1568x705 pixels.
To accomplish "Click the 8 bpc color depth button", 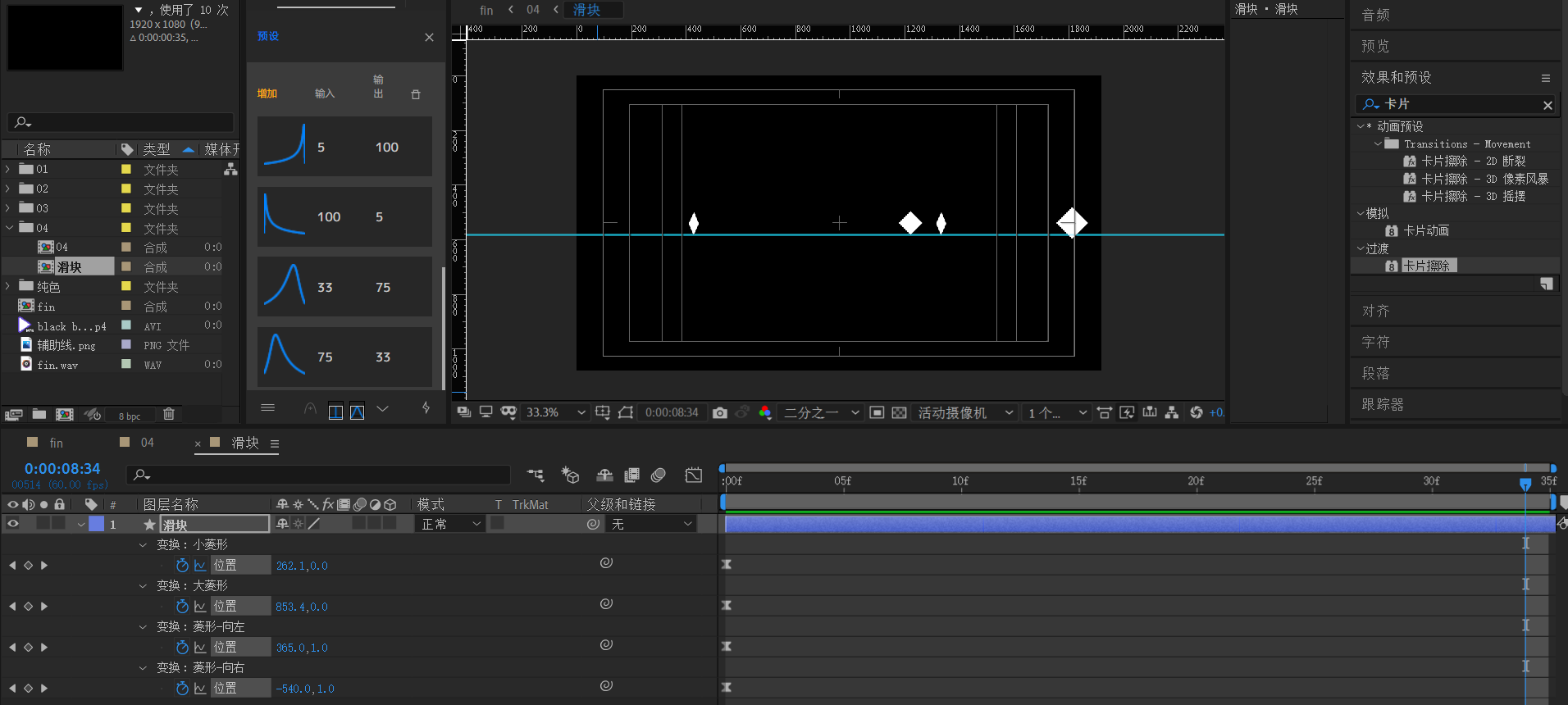I will (130, 416).
